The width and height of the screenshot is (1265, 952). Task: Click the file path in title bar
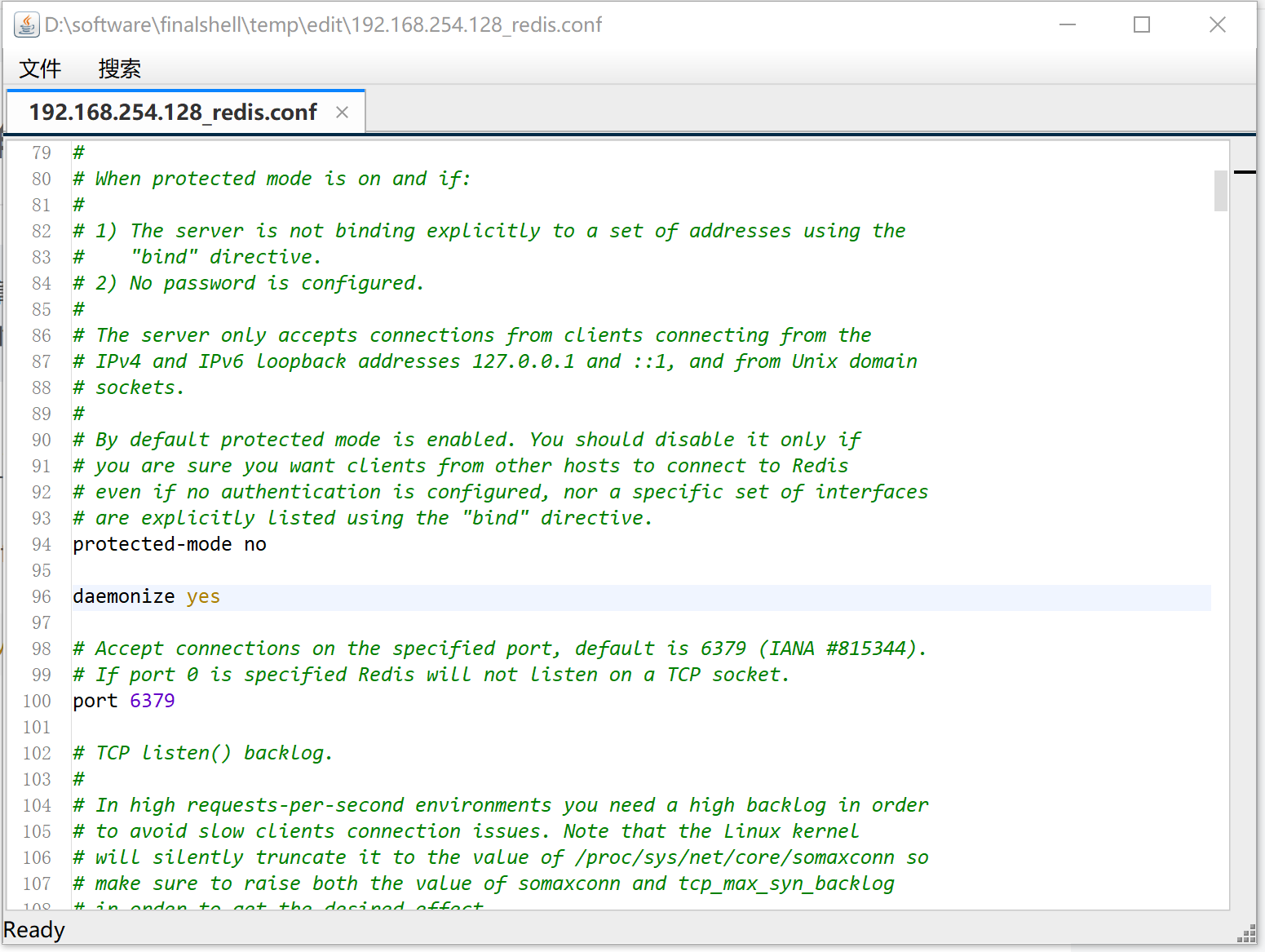coord(323,24)
